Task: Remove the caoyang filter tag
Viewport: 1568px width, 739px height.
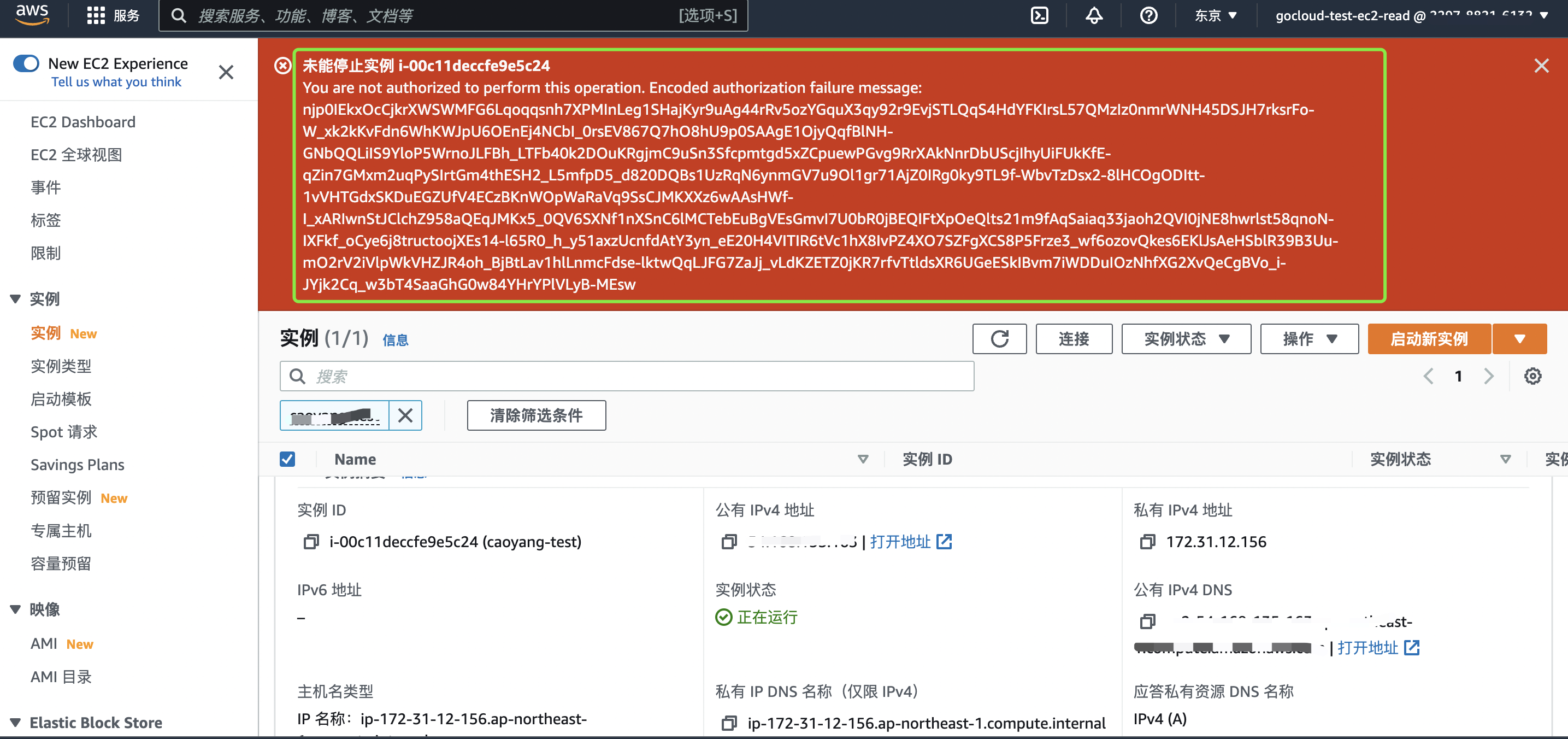Action: [405, 415]
